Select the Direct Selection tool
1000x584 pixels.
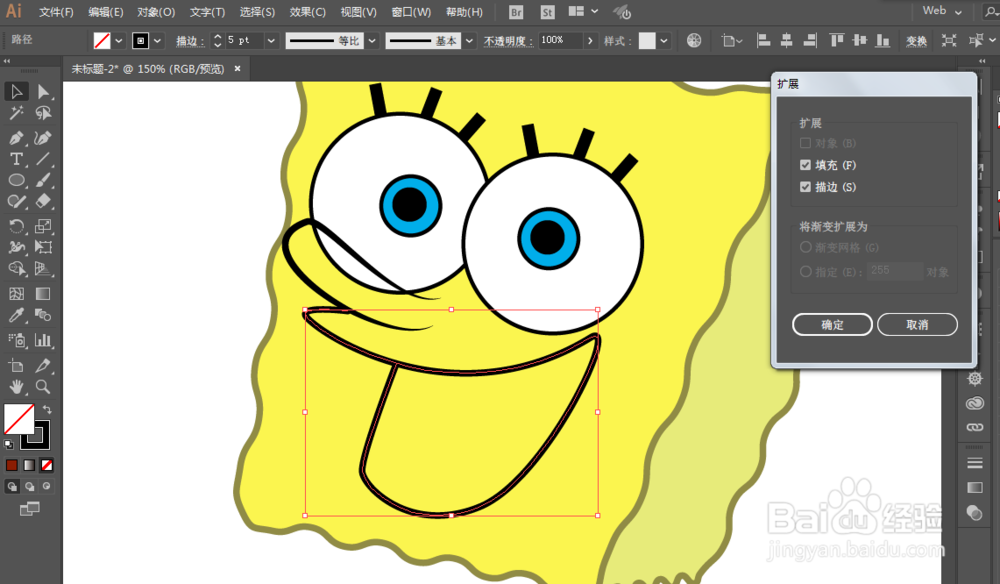click(43, 92)
